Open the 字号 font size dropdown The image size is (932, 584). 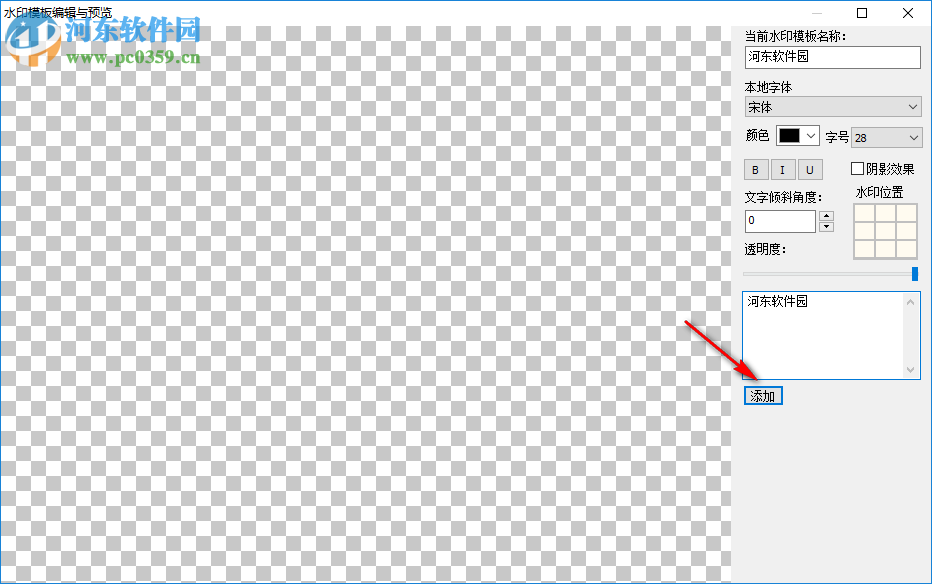886,138
